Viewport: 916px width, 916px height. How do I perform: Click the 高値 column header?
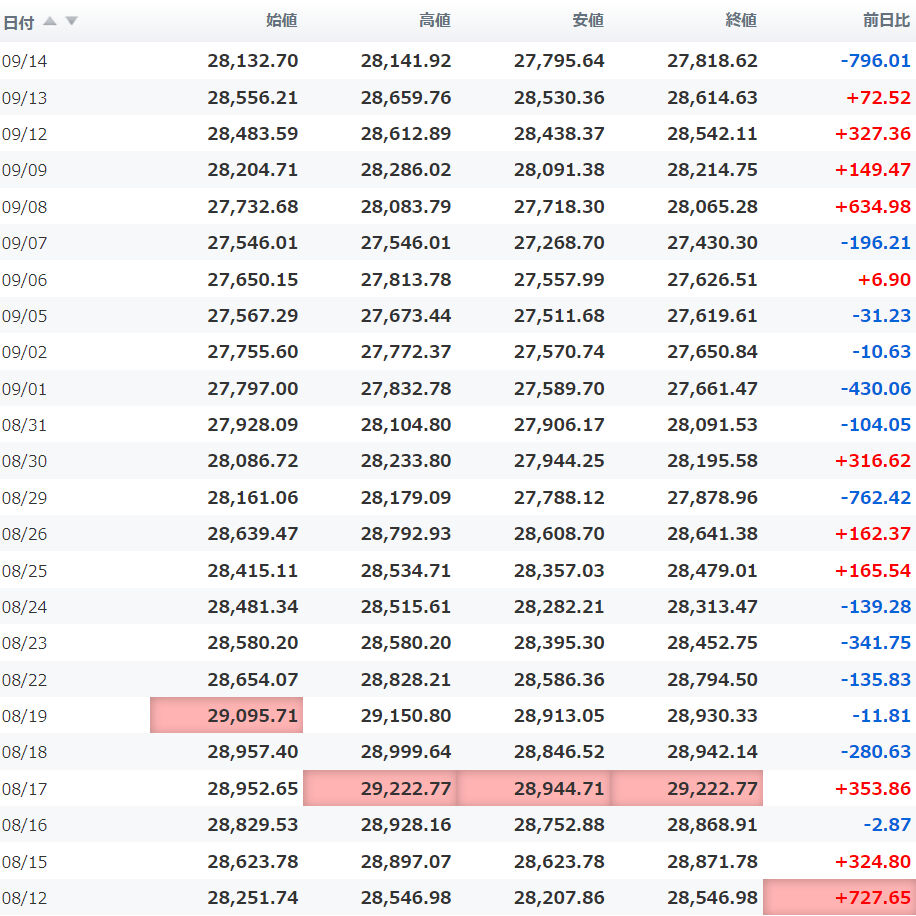(435, 20)
